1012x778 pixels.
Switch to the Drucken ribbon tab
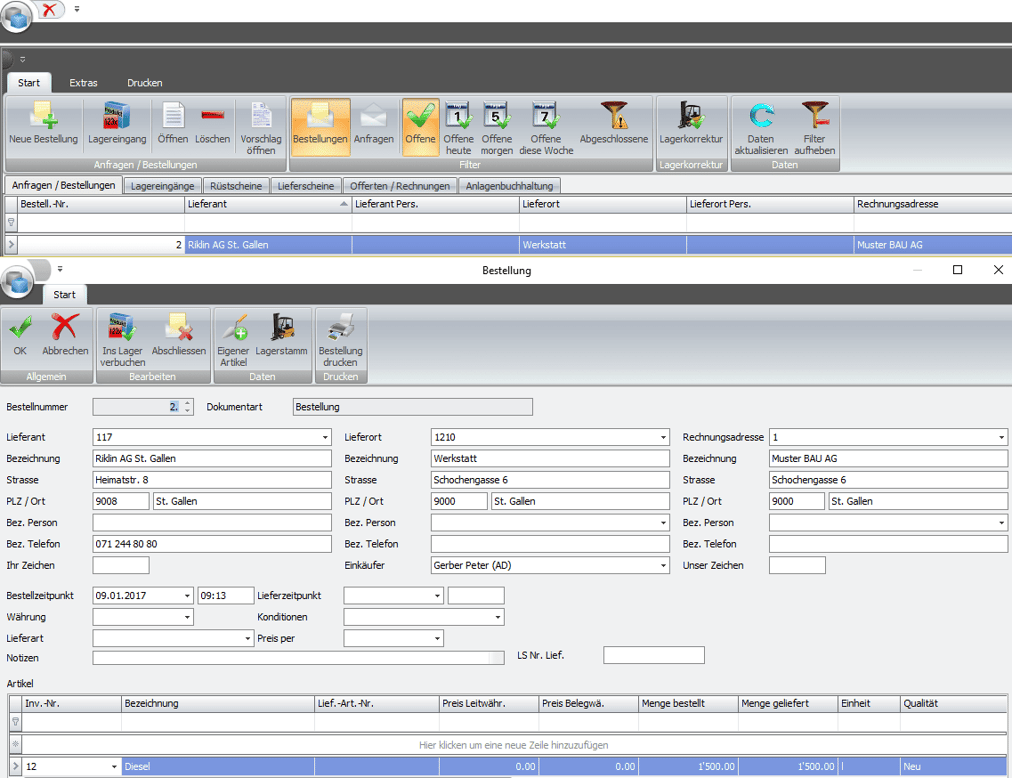(145, 83)
